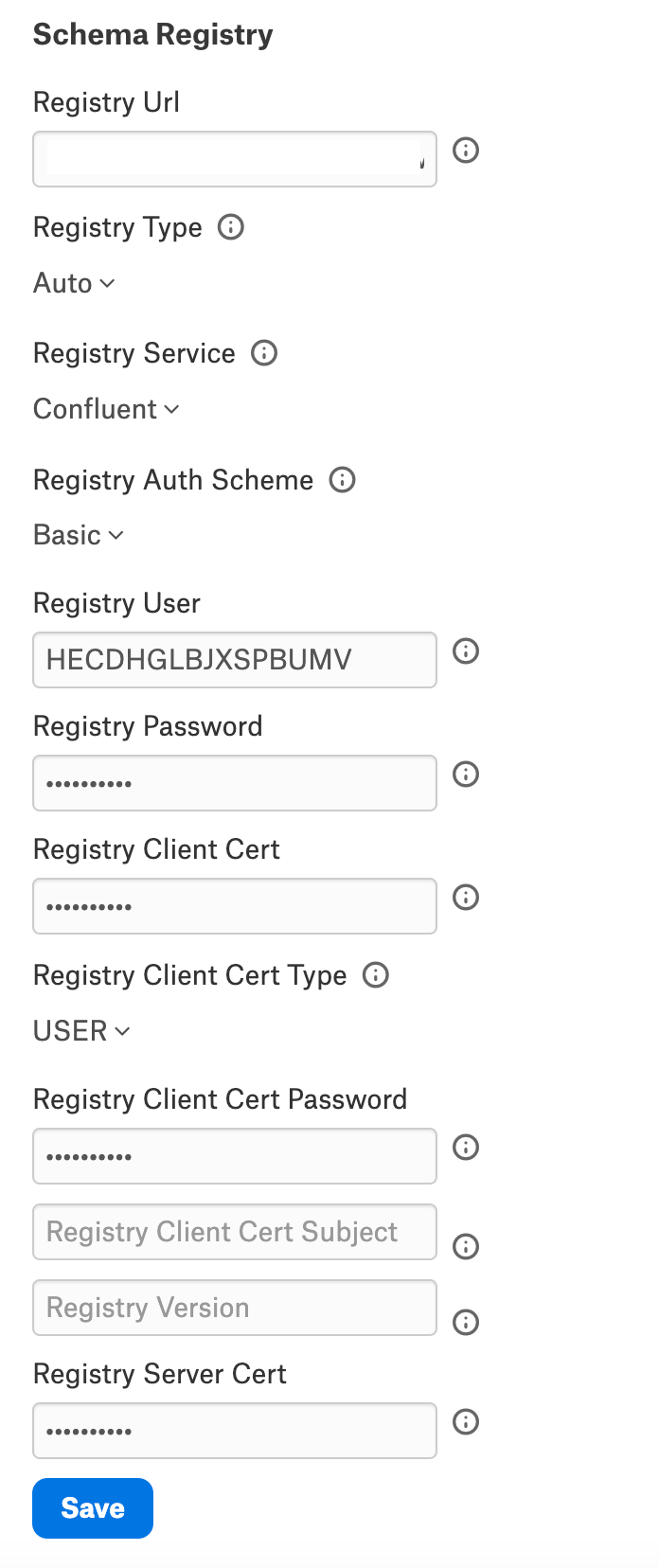This screenshot has height=1568, width=659.
Task: Click the Registry Version input field
Action: 235,1308
